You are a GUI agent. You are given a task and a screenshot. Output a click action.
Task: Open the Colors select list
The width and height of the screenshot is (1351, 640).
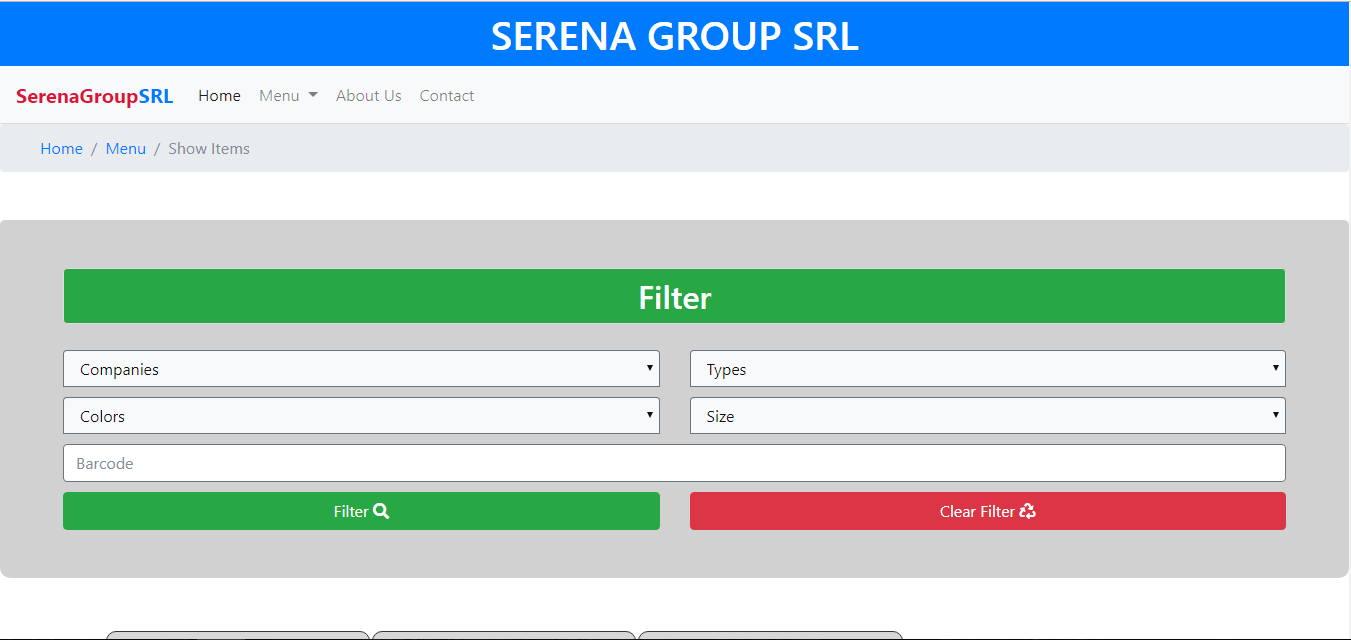click(x=361, y=416)
